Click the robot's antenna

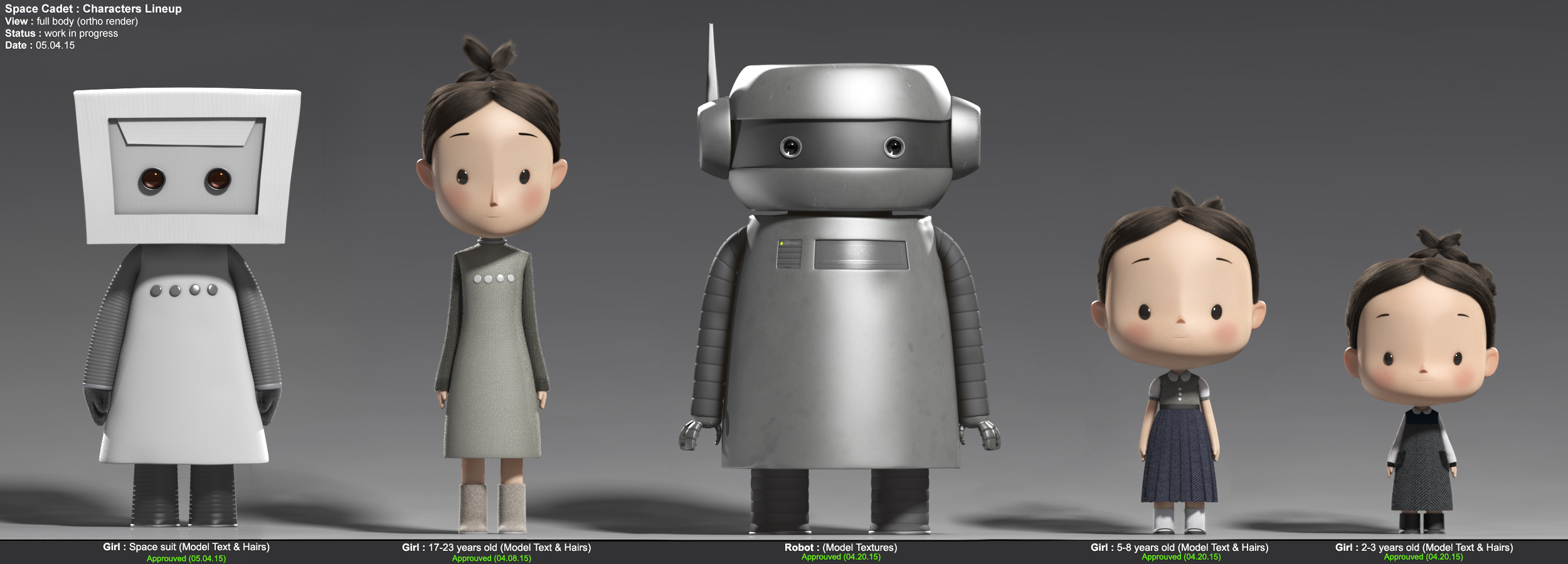point(712,63)
